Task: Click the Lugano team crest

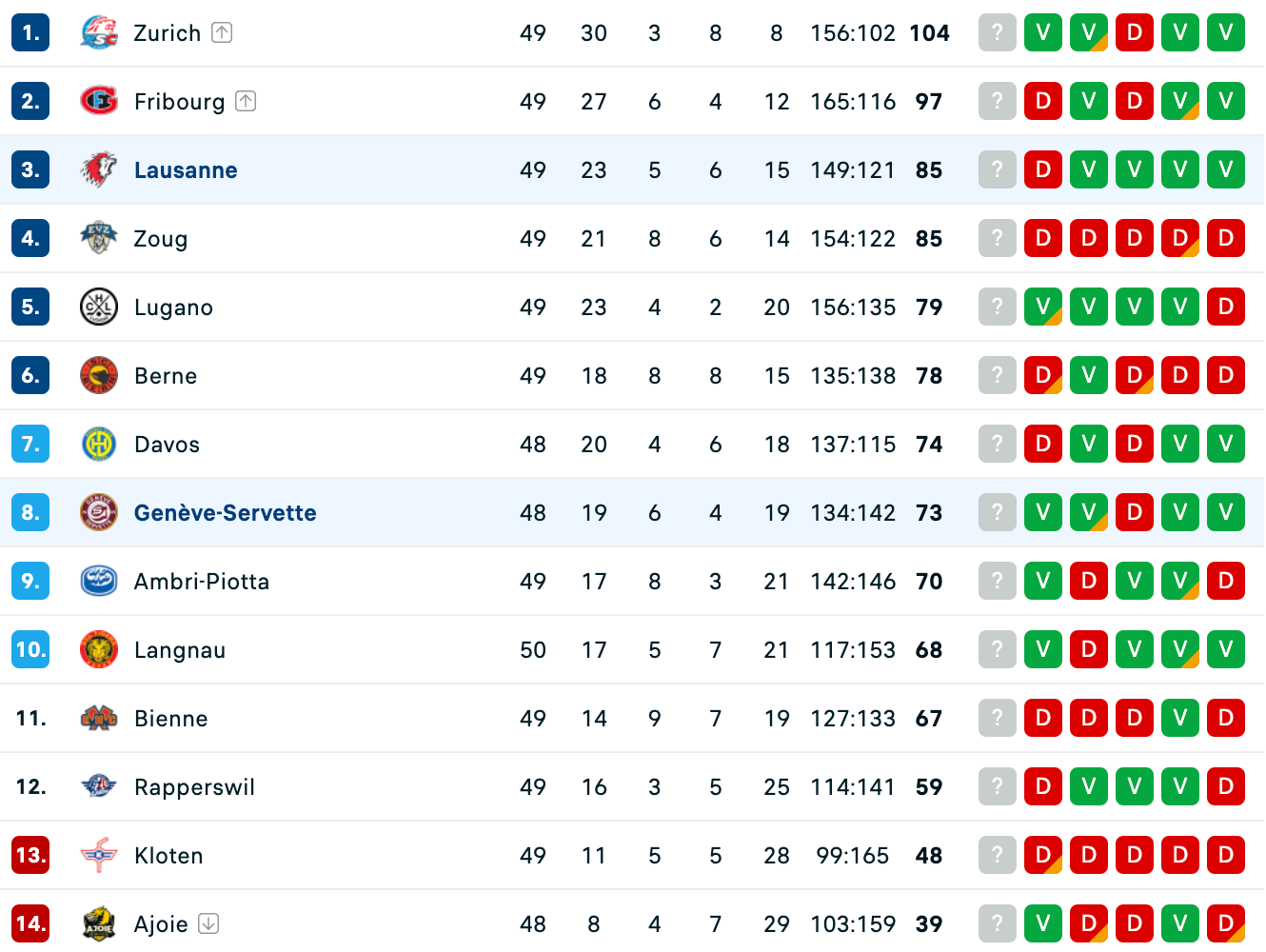Action: [99, 307]
